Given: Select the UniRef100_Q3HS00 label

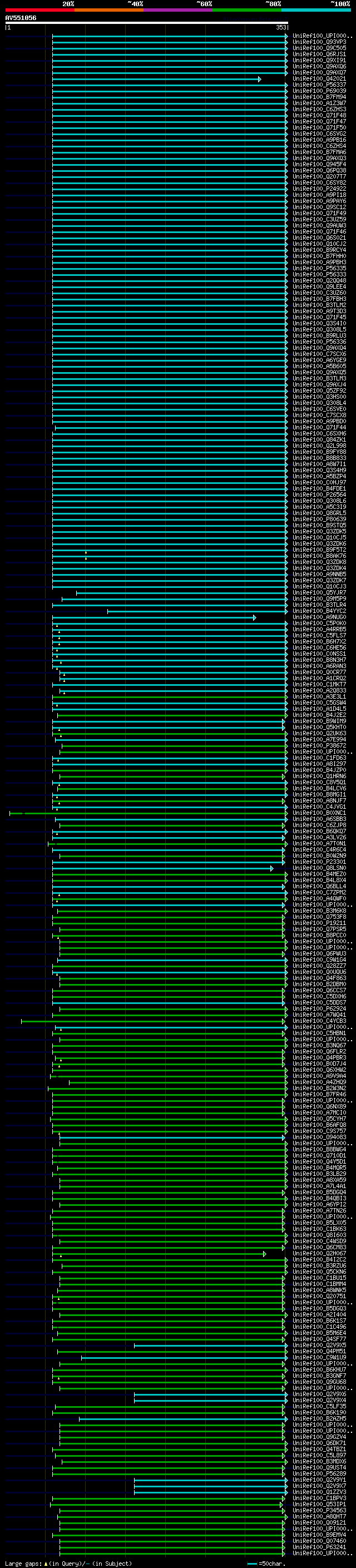Looking at the screenshot, I should pyautogui.click(x=319, y=397).
